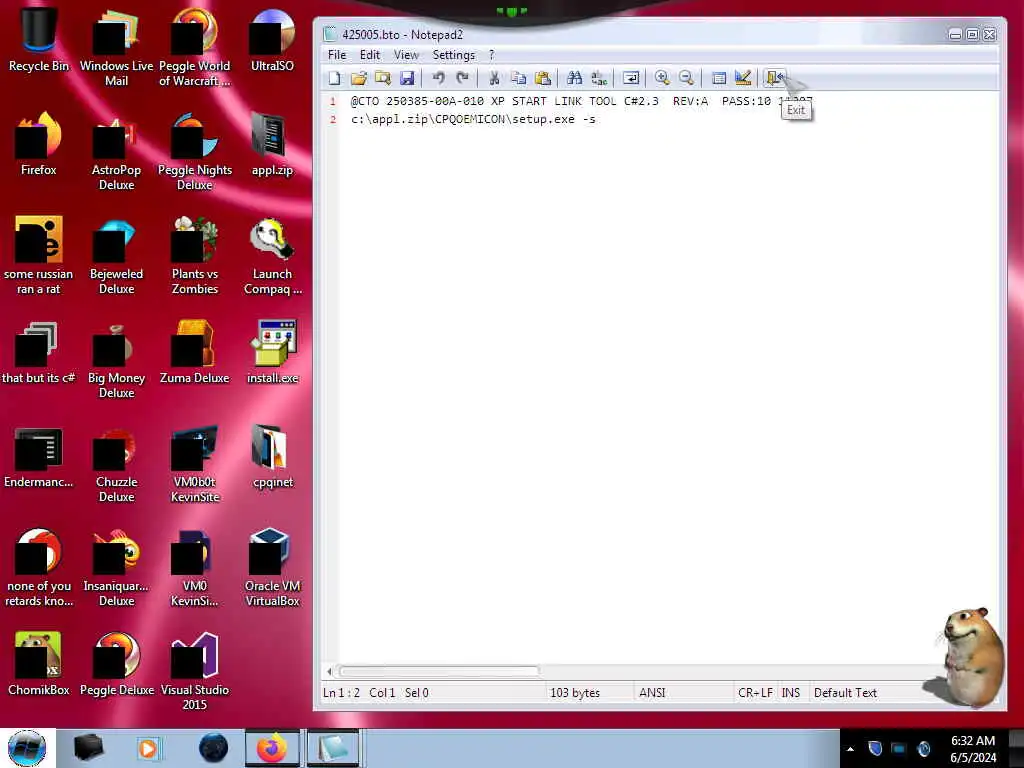
Task: Redo the edit in Notepad2
Action: pos(462,78)
